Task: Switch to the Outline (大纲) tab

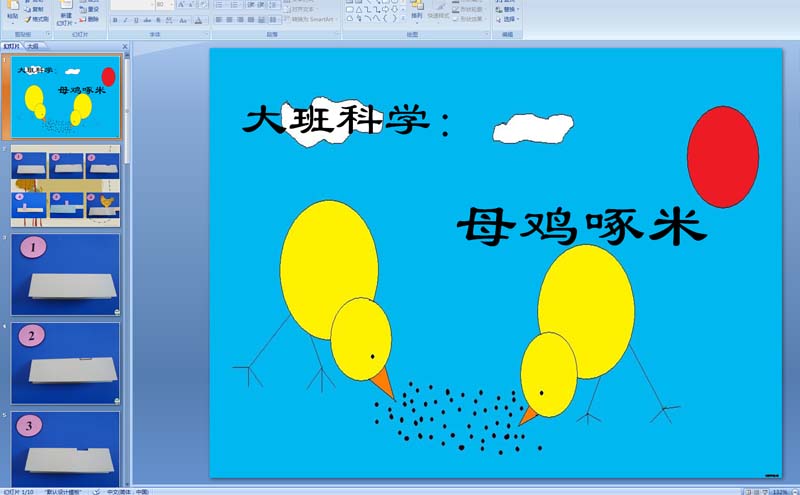Action: [33, 46]
